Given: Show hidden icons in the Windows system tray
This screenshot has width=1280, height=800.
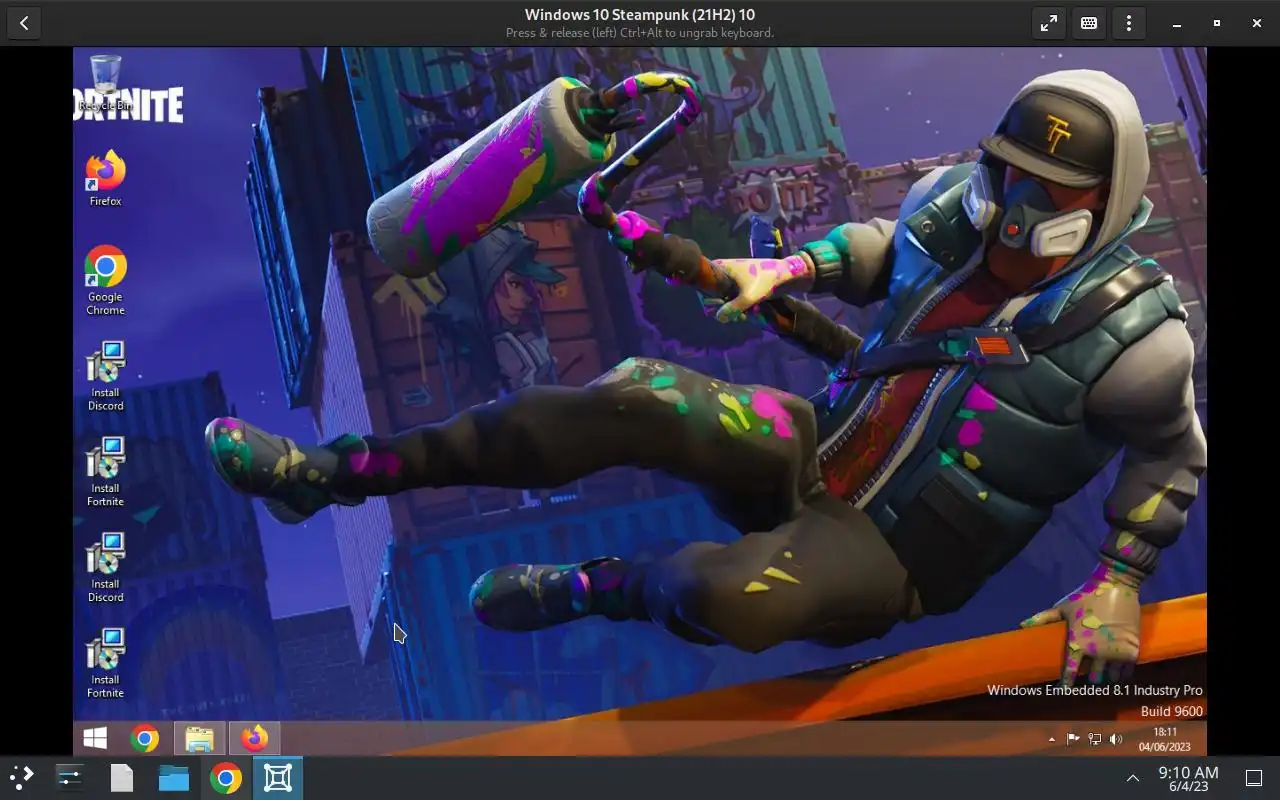Looking at the screenshot, I should point(1051,739).
